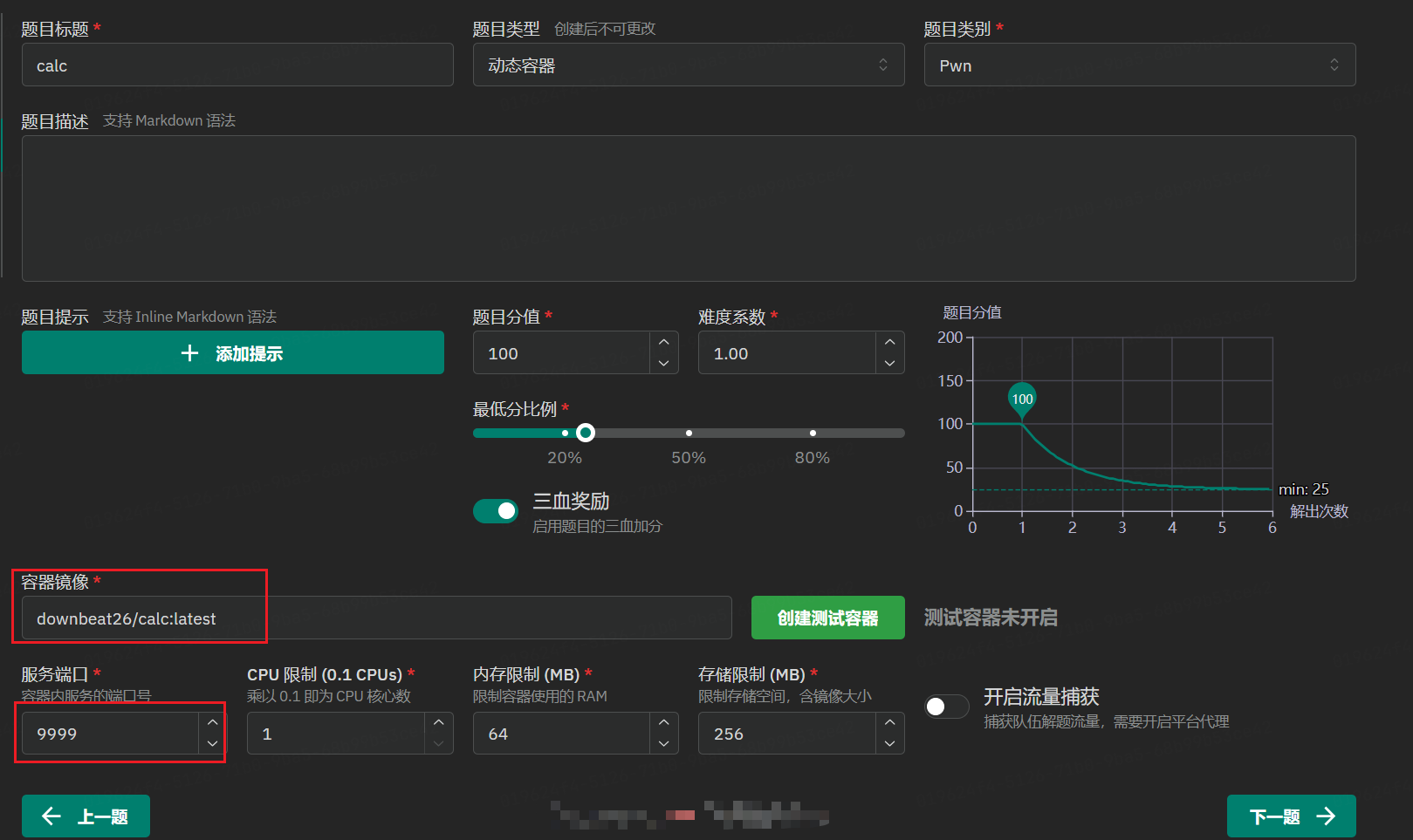Open the 题目类型 dropdown showing 动态容器
The image size is (1413, 840).
coord(688,65)
